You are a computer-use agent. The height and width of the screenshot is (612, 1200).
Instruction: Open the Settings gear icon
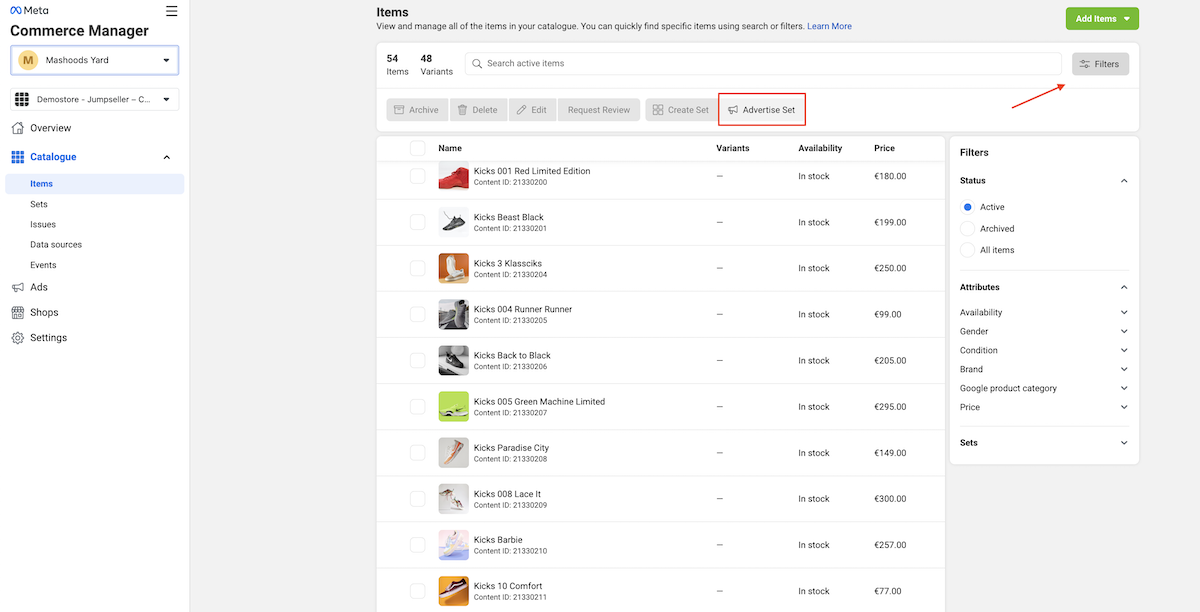18,338
